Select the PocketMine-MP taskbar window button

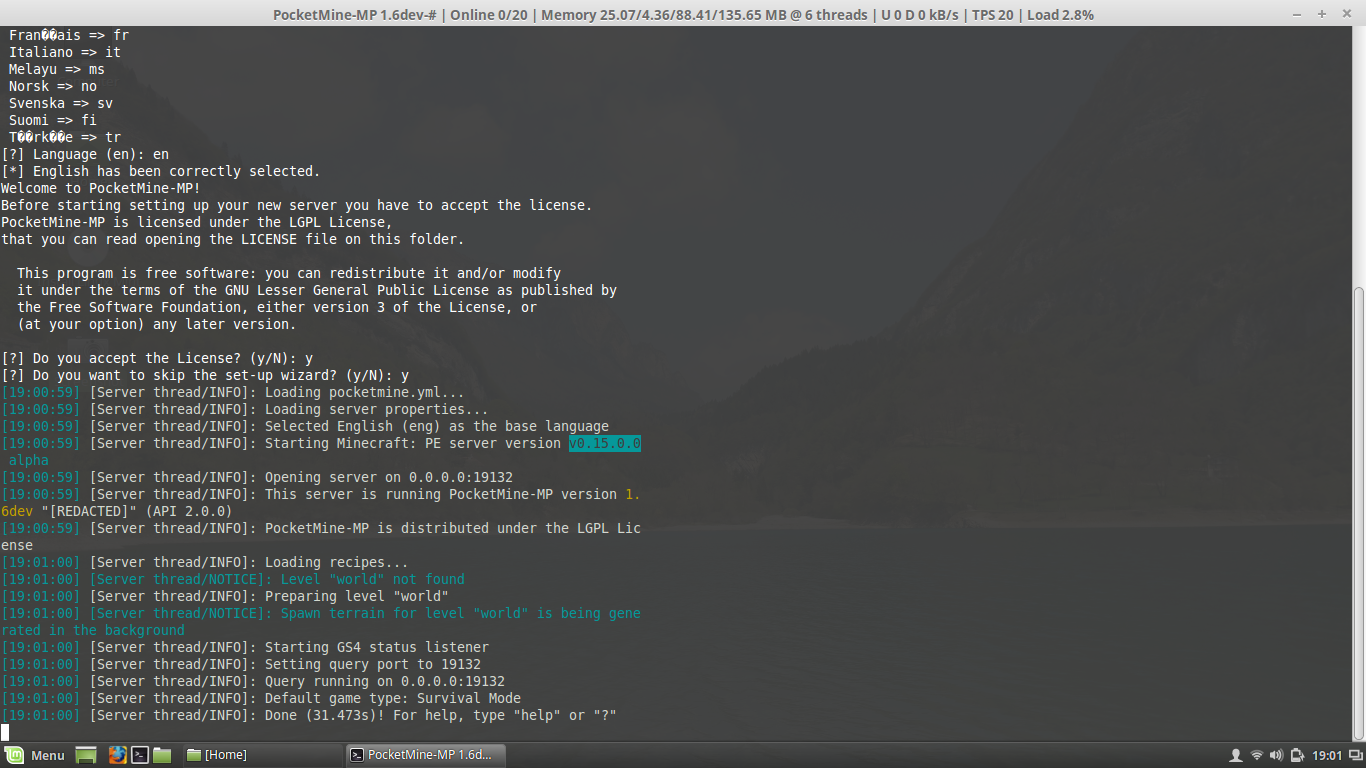[x=426, y=755]
